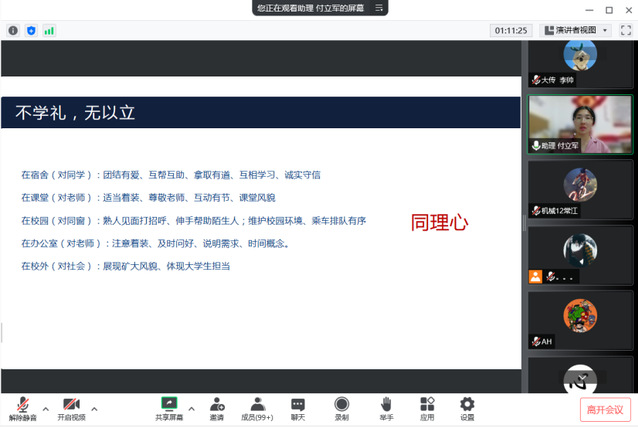Open the 设置 settings gear
Image resolution: width=638 pixels, height=428 pixels.
click(467, 408)
